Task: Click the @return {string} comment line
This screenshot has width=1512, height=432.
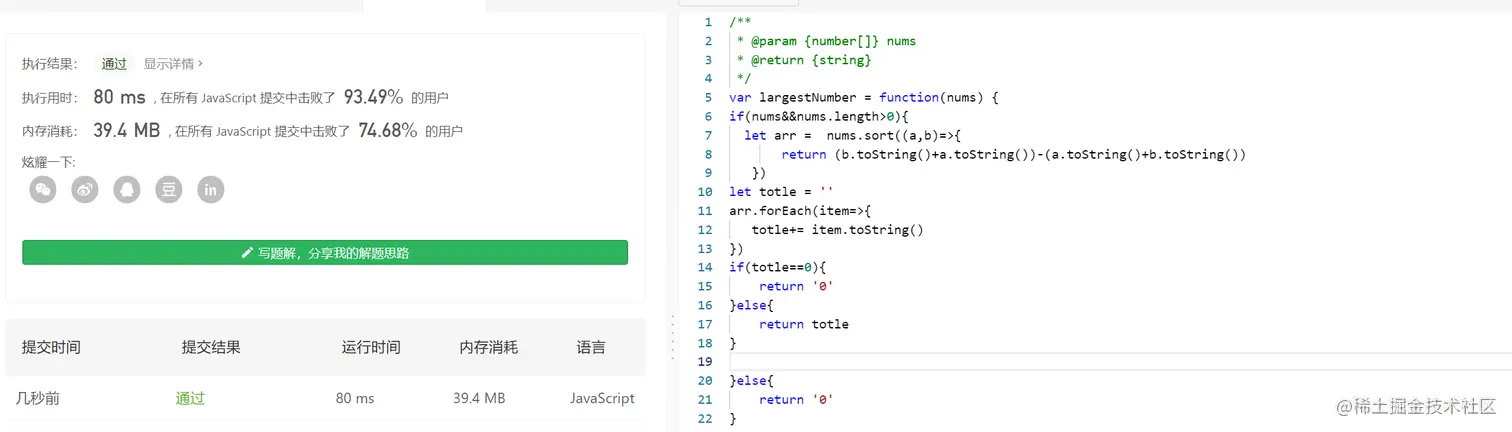Action: [x=804, y=60]
